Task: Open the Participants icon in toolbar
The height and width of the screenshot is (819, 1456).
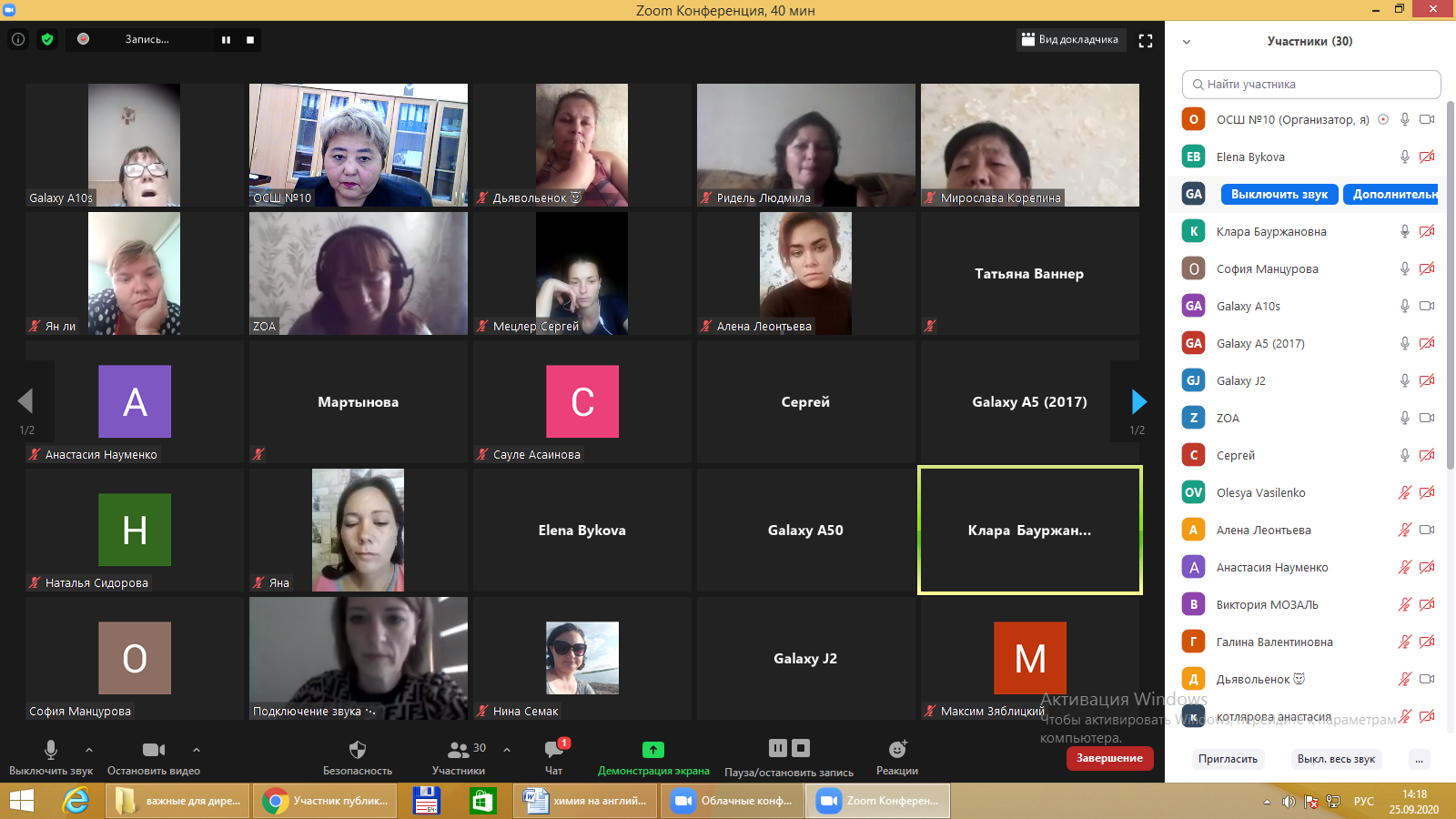Action: (459, 750)
